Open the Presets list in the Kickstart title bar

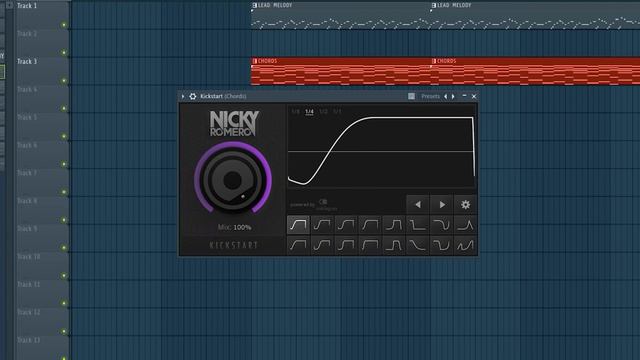430,96
